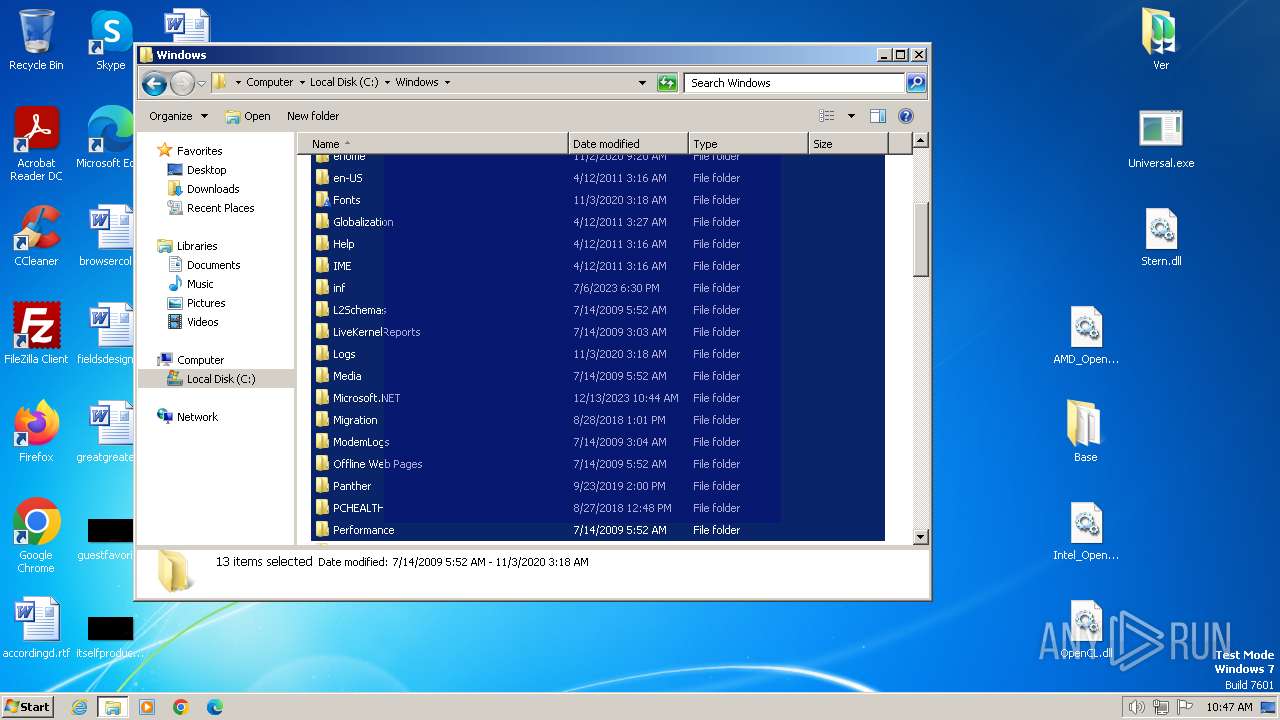Screen dimensions: 1280x720
Task: Launch Internet Explorer from taskbar
Action: click(x=79, y=707)
